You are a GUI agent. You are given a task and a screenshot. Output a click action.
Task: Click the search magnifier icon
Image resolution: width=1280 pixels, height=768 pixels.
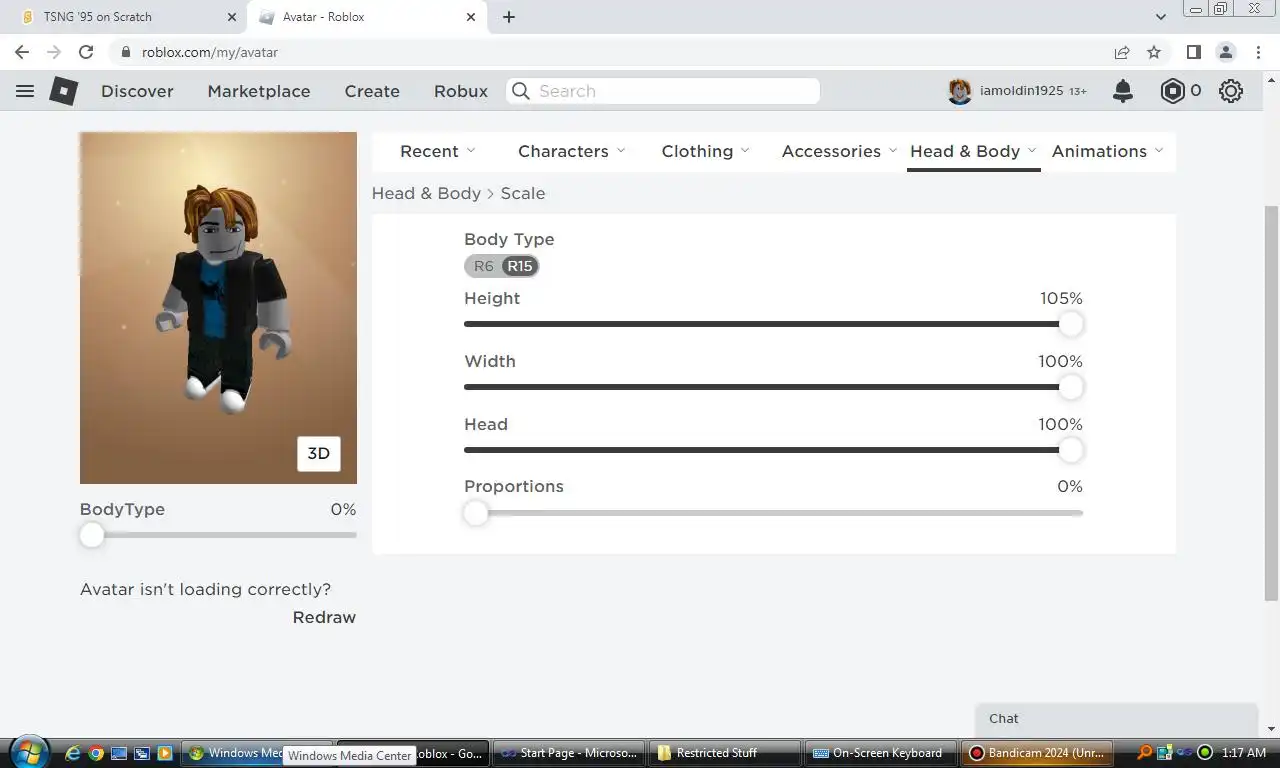pyautogui.click(x=521, y=91)
